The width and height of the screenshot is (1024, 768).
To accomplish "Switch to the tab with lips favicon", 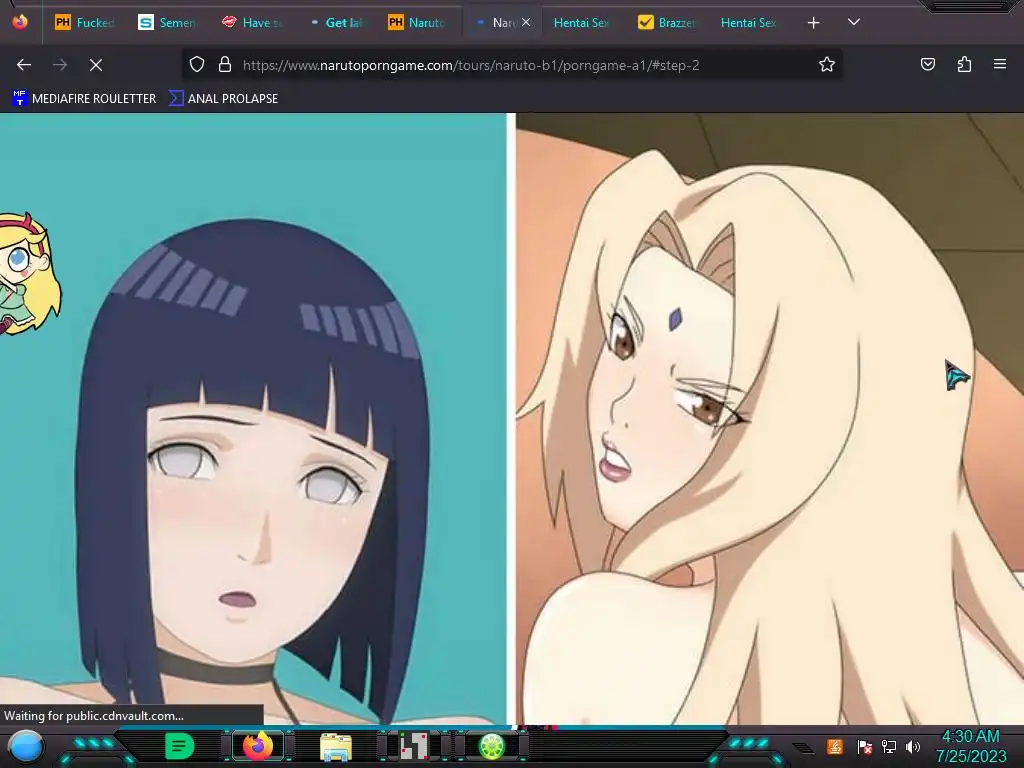I will pos(251,23).
